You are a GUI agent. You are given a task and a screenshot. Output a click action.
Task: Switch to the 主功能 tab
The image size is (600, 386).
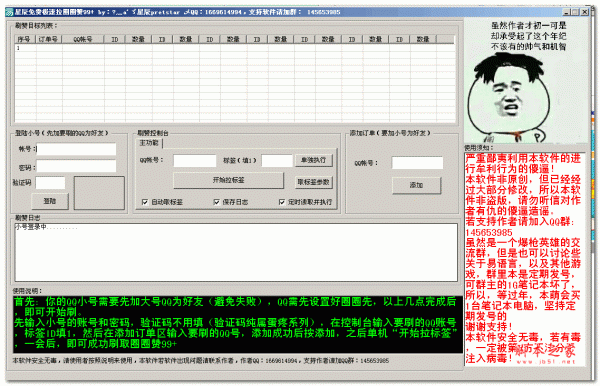coord(149,143)
